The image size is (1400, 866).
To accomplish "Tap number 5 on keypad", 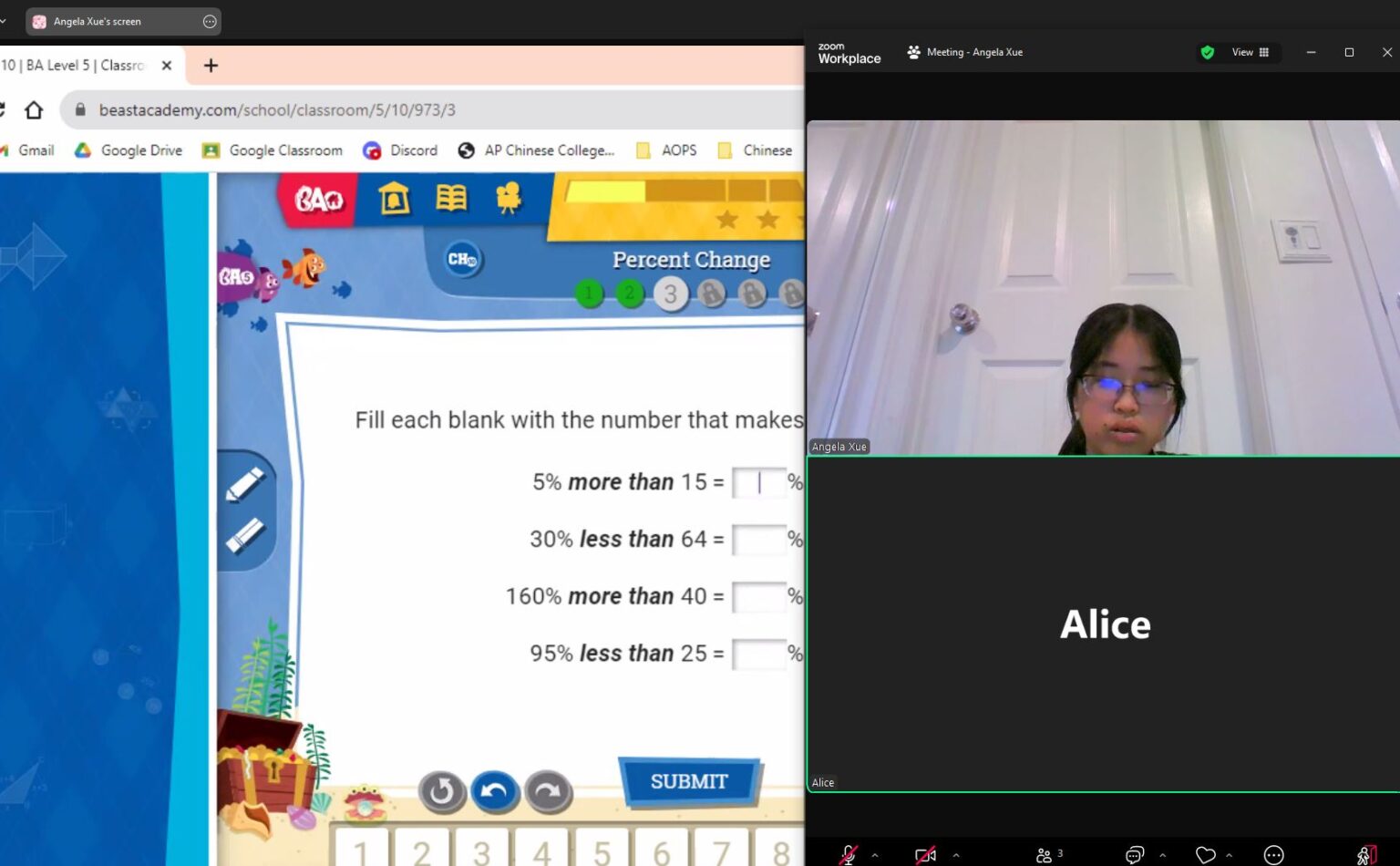I will [x=602, y=848].
